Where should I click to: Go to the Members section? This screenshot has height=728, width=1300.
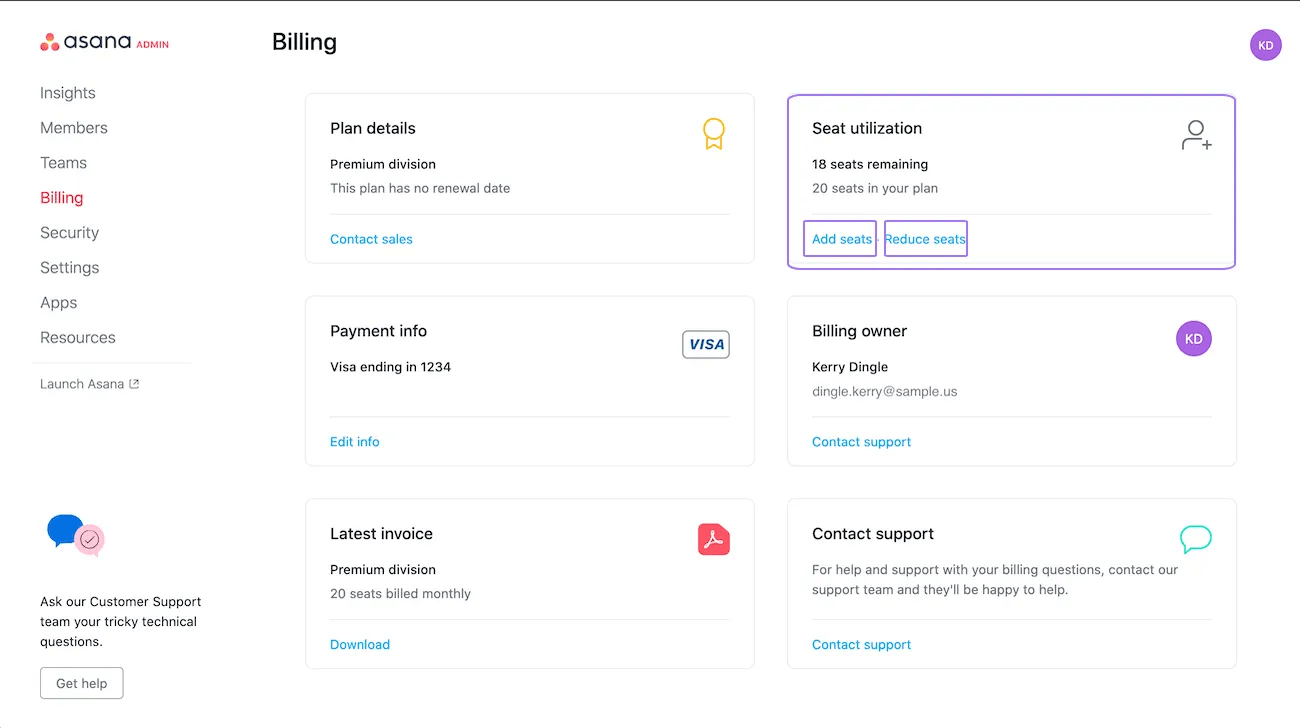click(x=74, y=128)
